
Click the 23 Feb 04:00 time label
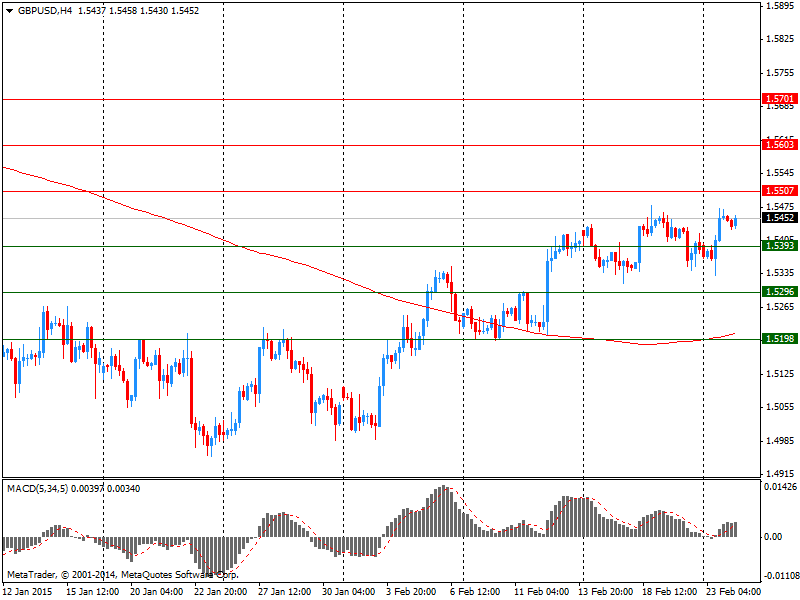pyautogui.click(x=734, y=592)
